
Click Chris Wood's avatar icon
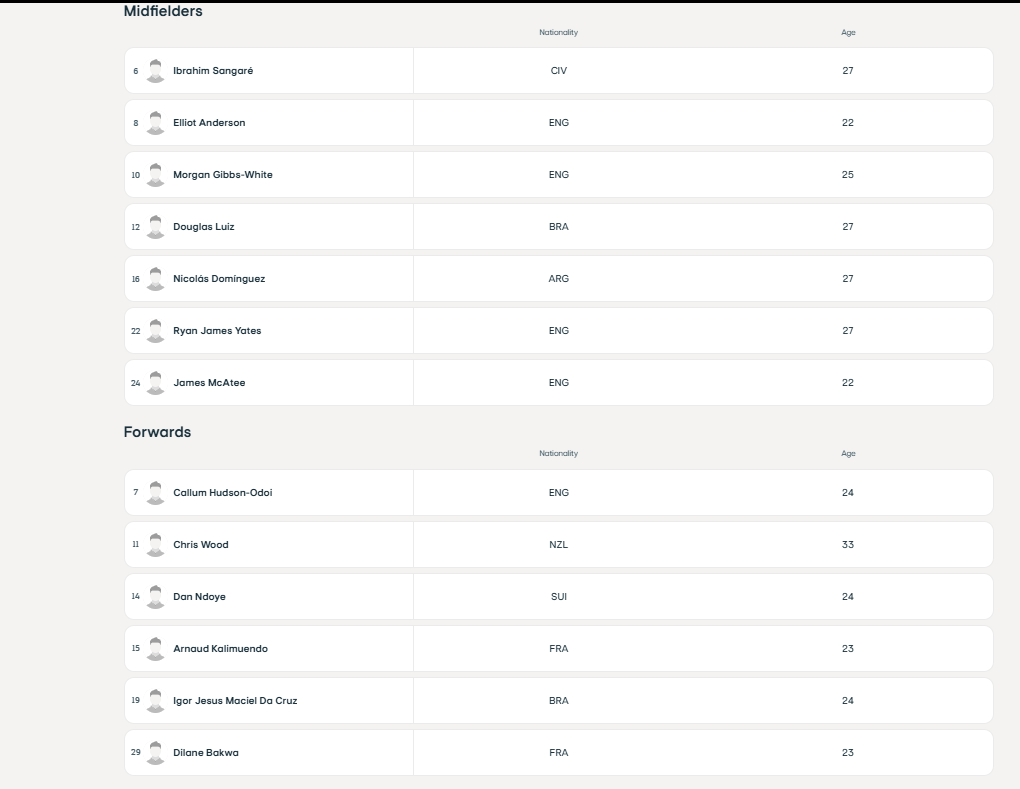pos(155,545)
